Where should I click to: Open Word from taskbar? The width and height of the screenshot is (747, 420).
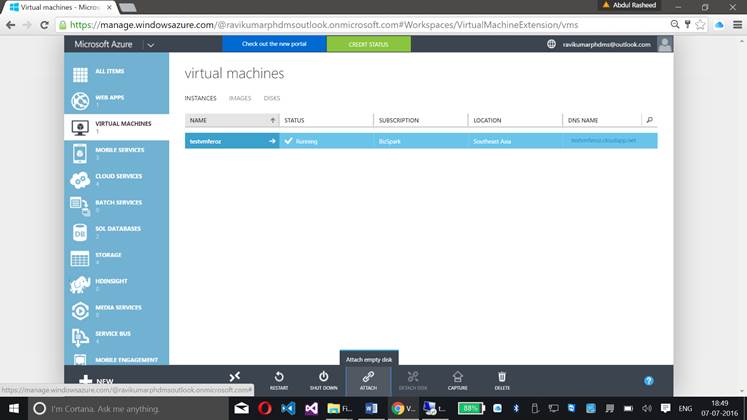coord(371,409)
